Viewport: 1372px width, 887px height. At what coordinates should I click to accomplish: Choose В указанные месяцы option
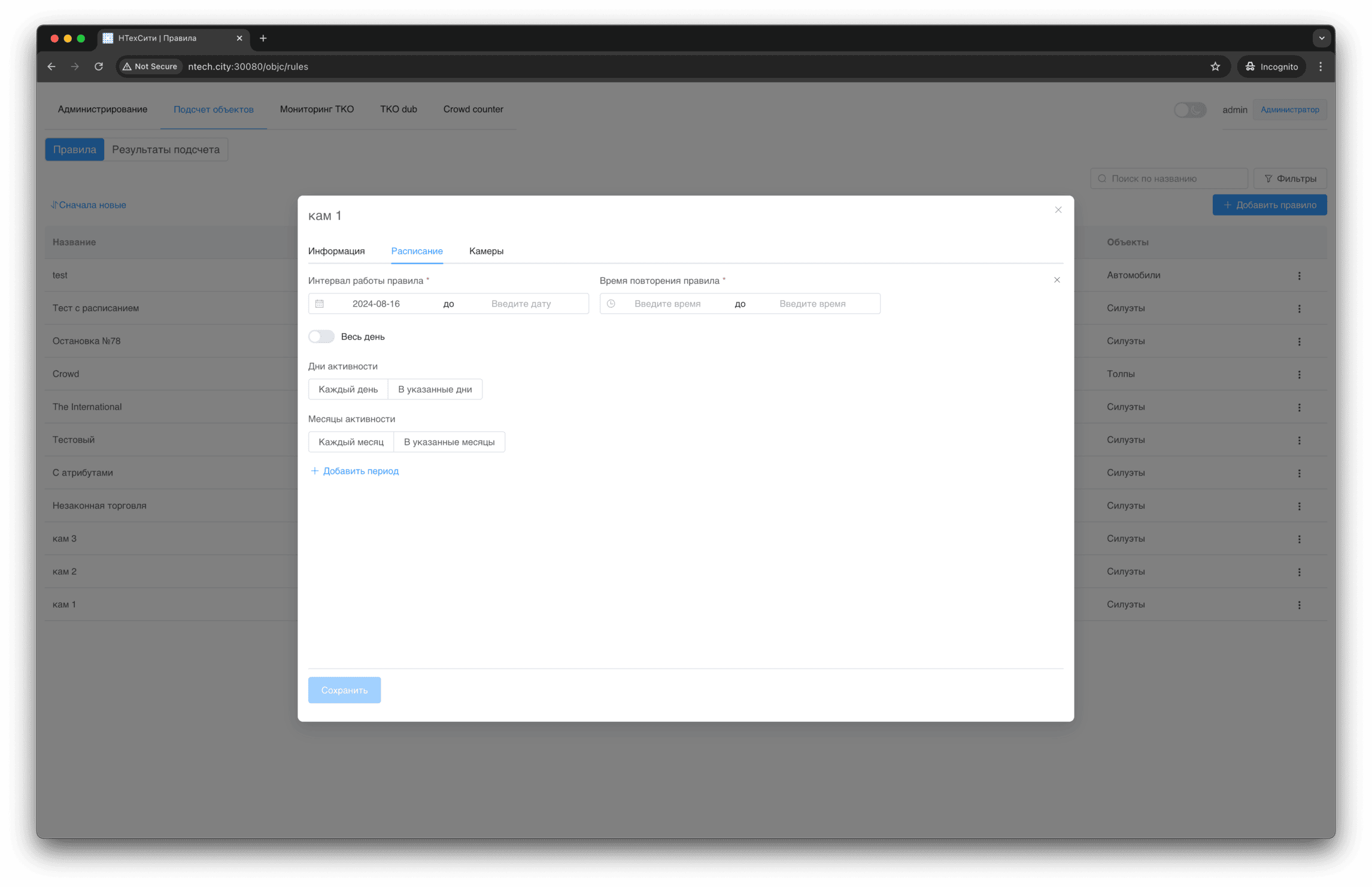click(x=449, y=442)
